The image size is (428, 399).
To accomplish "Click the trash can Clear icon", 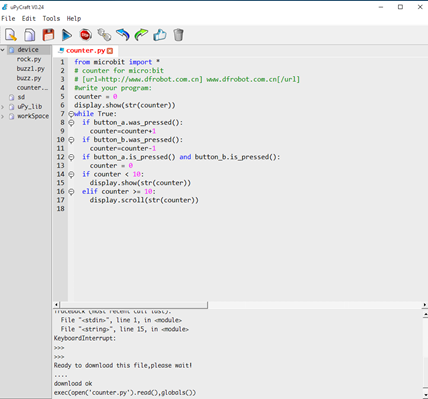I will pos(178,35).
